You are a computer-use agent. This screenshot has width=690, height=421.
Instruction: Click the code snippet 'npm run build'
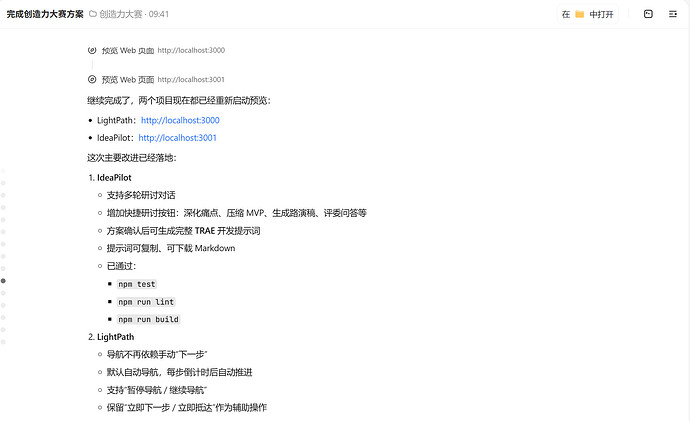point(148,319)
